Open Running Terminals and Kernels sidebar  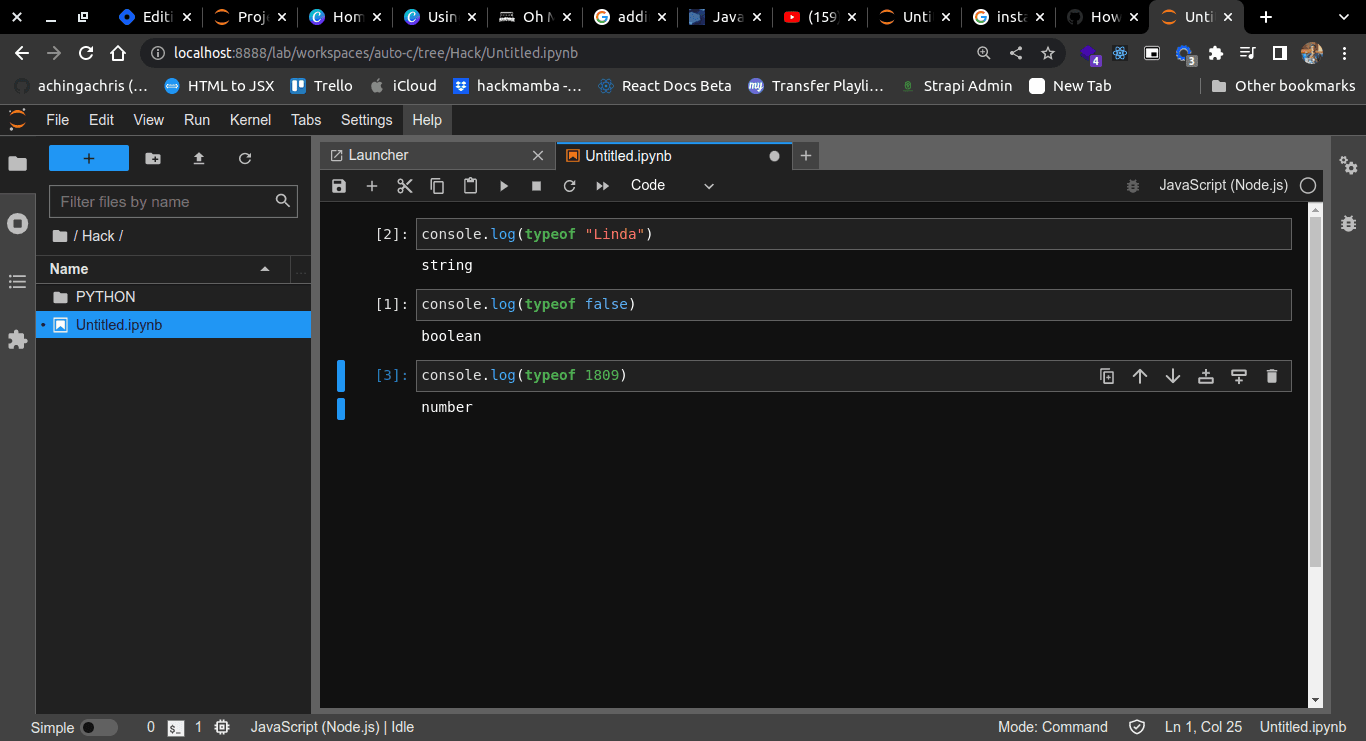tap(17, 223)
